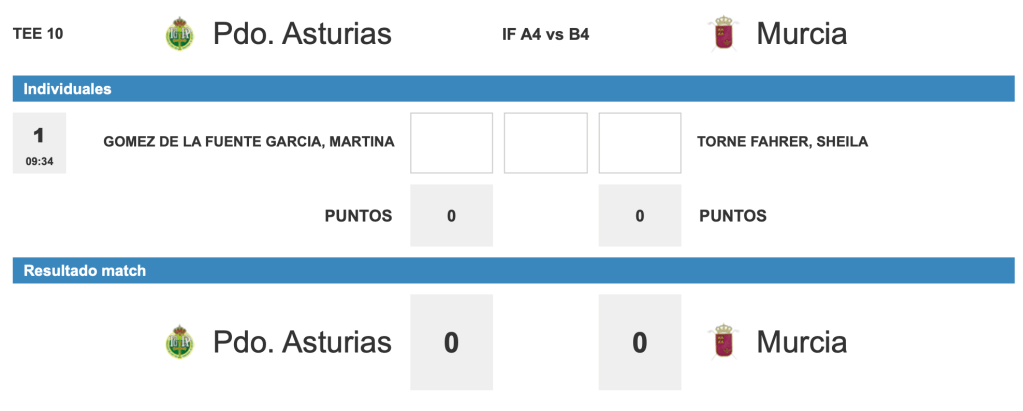Open Pdo. Asturias team name in header

point(302,34)
